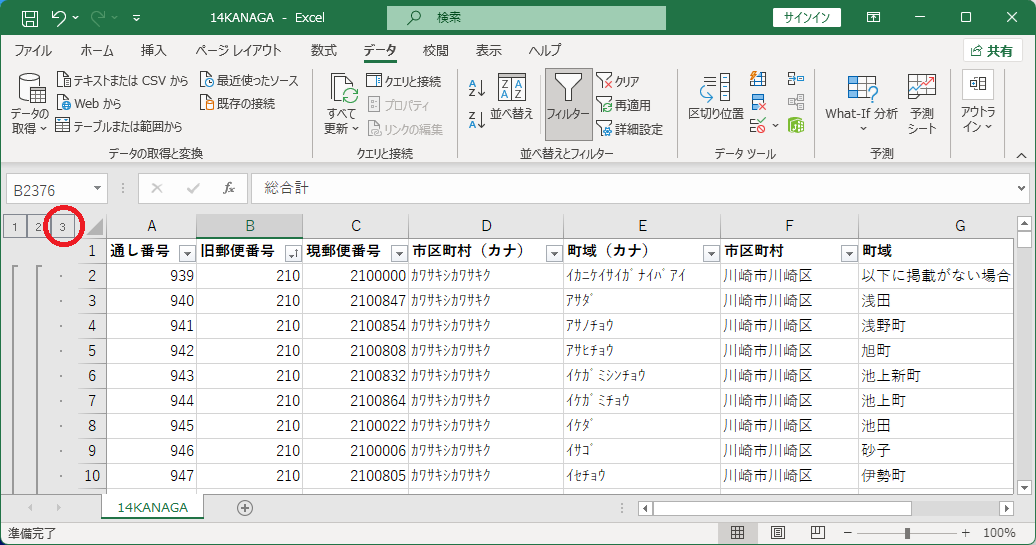The width and height of the screenshot is (1036, 545).
Task: Switch to the 挿入 tab
Action: [x=153, y=50]
